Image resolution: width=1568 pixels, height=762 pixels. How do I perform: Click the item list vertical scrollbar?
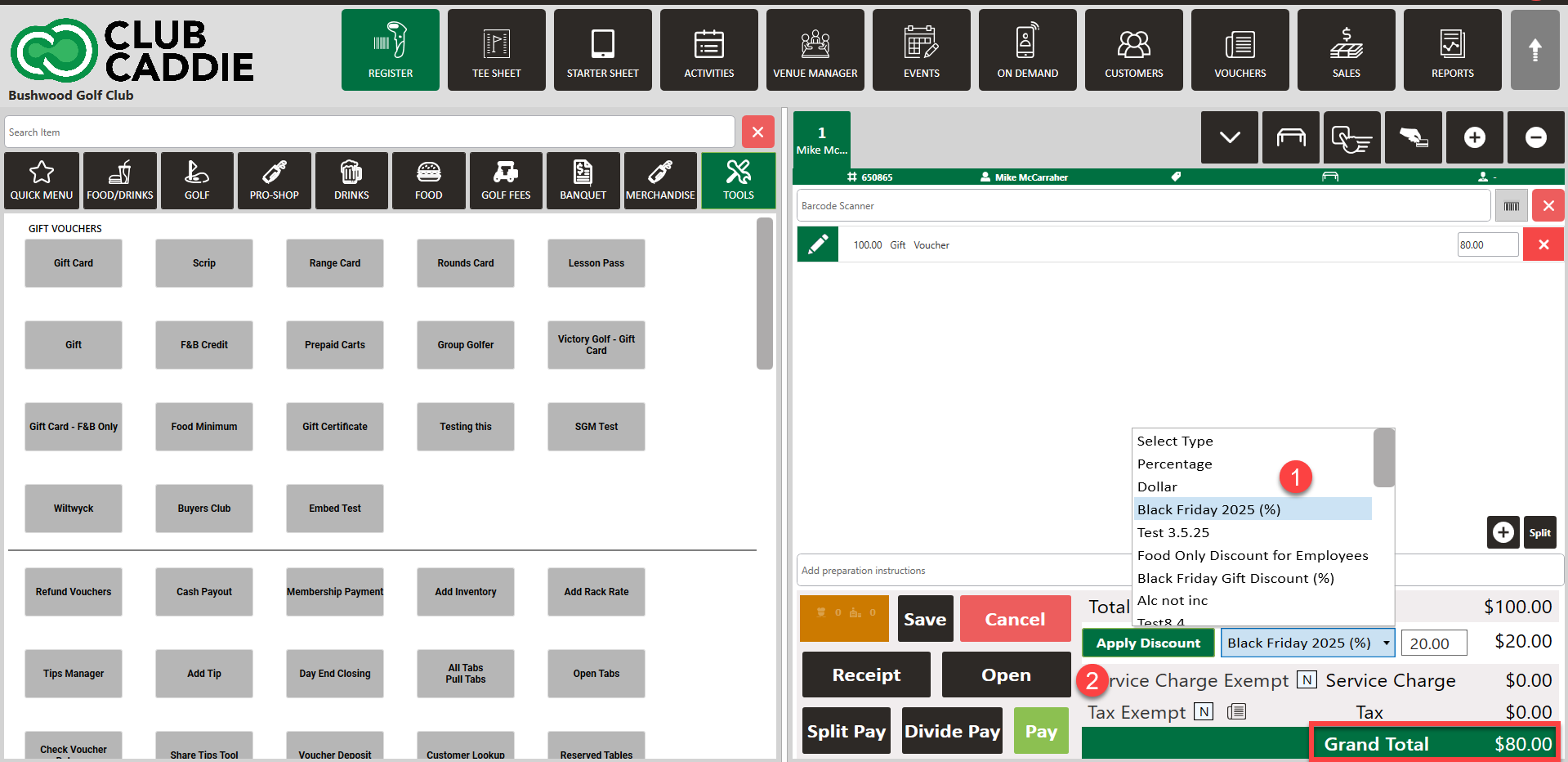764,294
